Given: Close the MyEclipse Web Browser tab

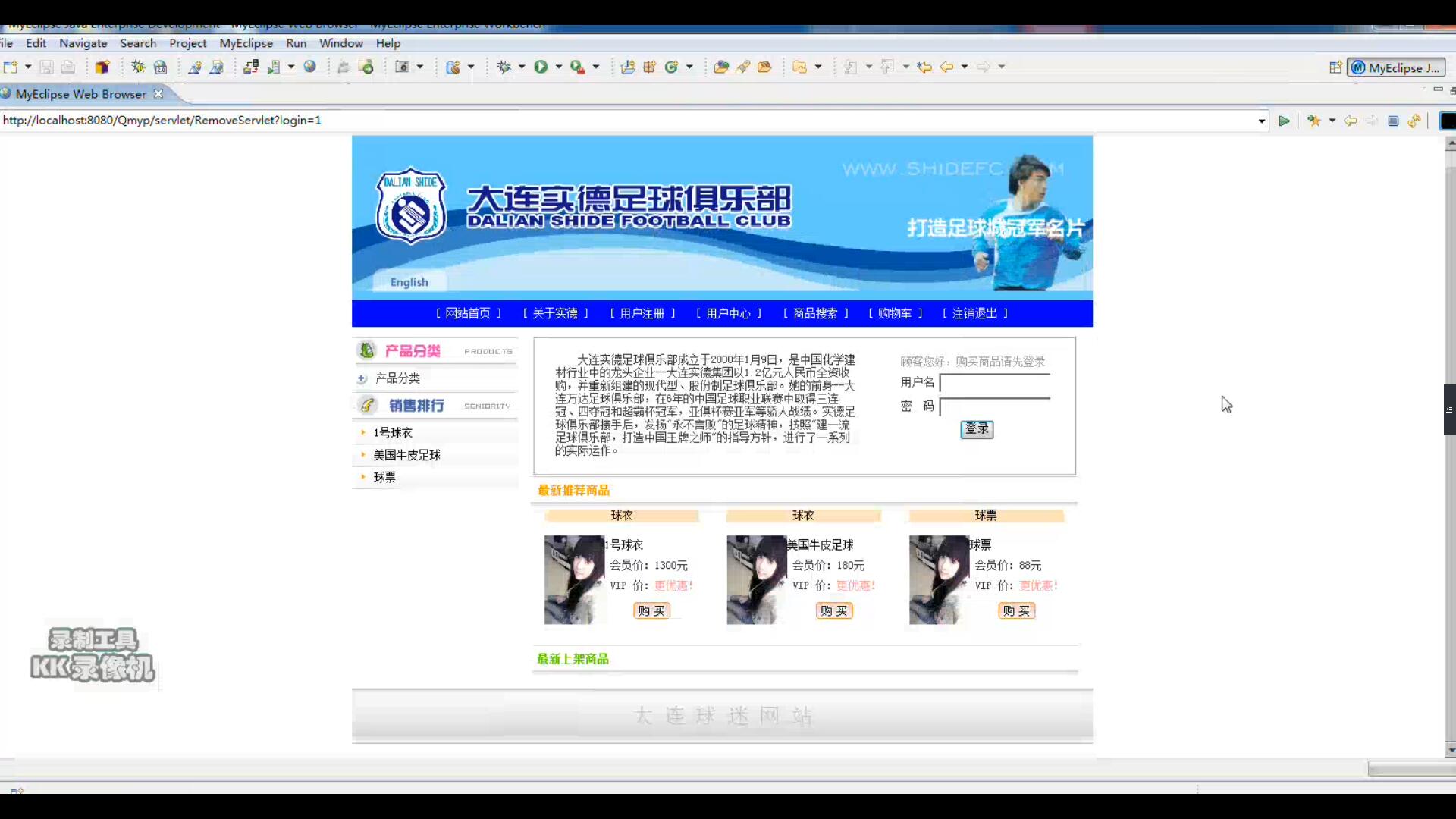Looking at the screenshot, I should point(158,94).
